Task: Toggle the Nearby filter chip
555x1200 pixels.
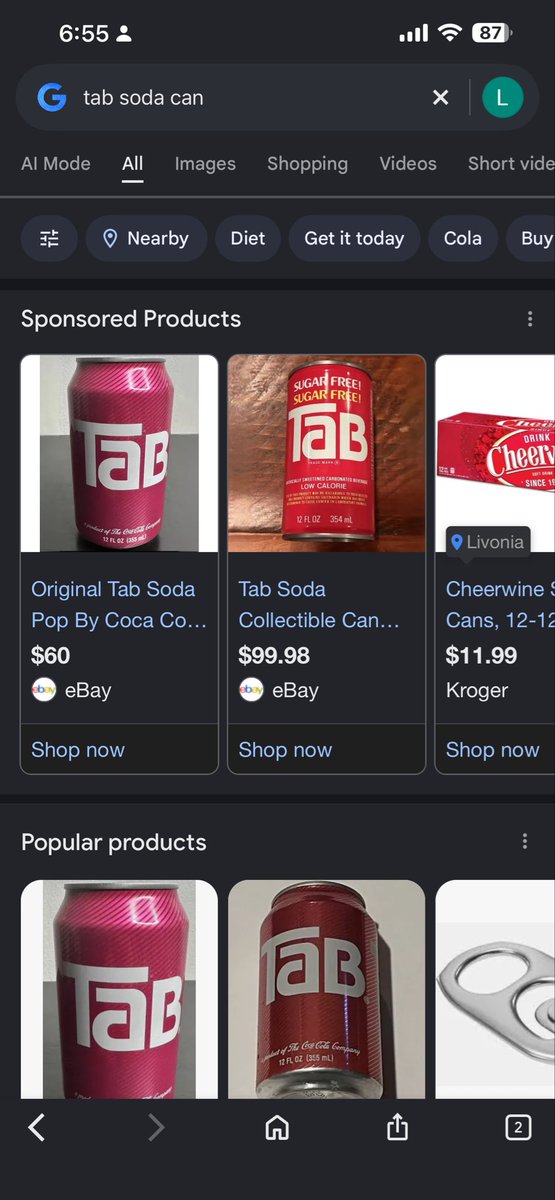Action: [x=146, y=238]
